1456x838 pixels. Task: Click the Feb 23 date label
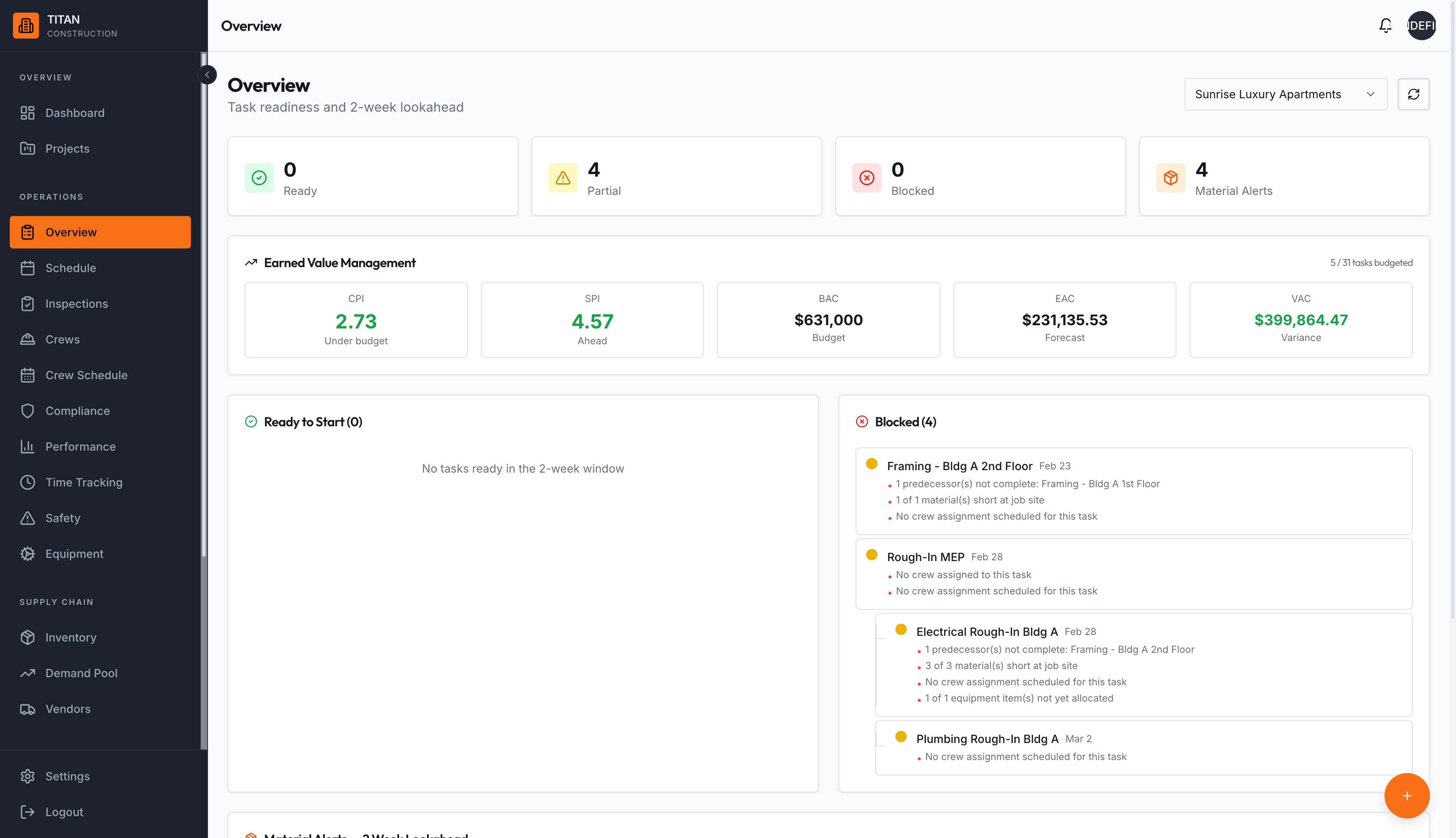[1054, 466]
